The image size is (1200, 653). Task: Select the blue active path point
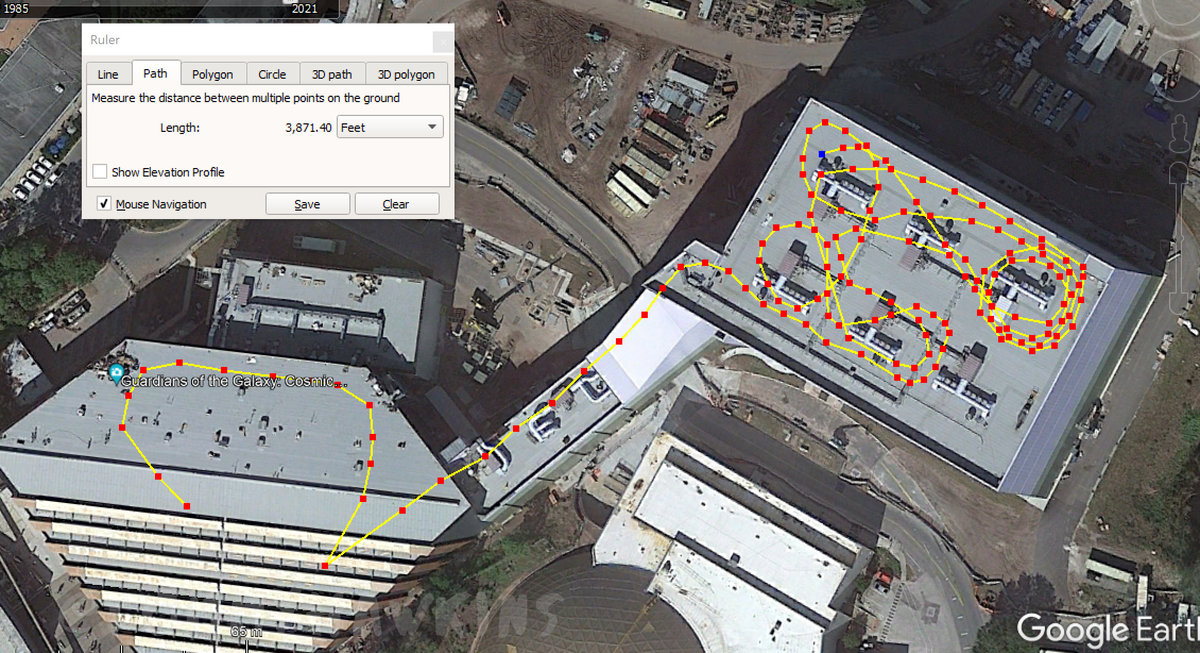click(x=822, y=154)
